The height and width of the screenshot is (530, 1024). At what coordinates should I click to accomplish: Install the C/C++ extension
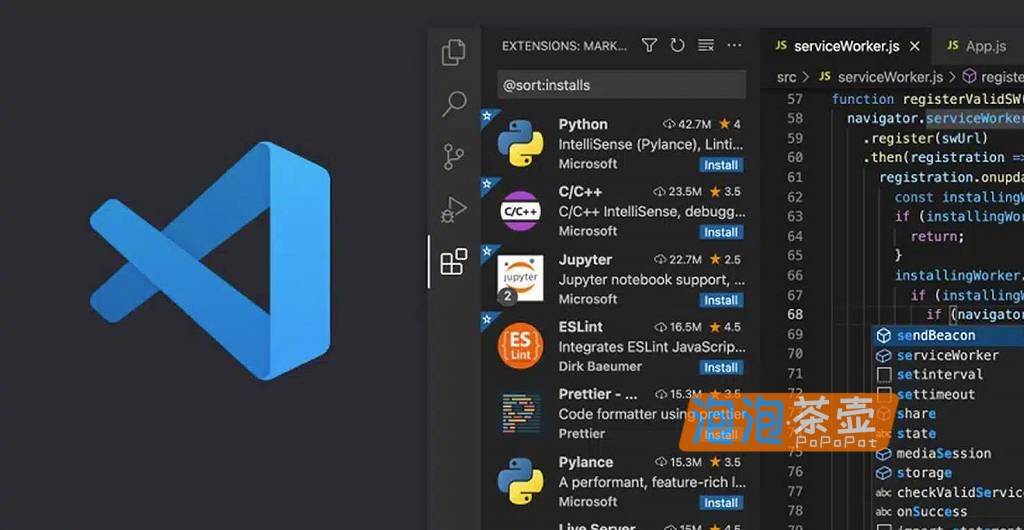coord(721,232)
